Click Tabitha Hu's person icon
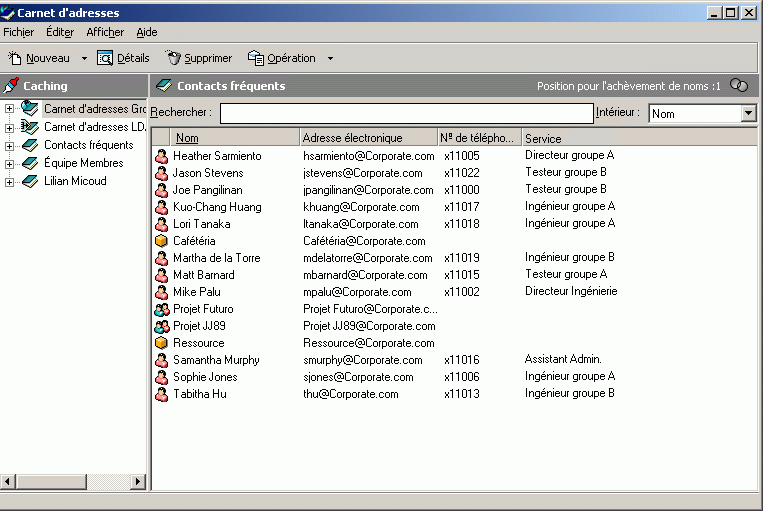Screen dimensions: 763x511 pos(162,395)
